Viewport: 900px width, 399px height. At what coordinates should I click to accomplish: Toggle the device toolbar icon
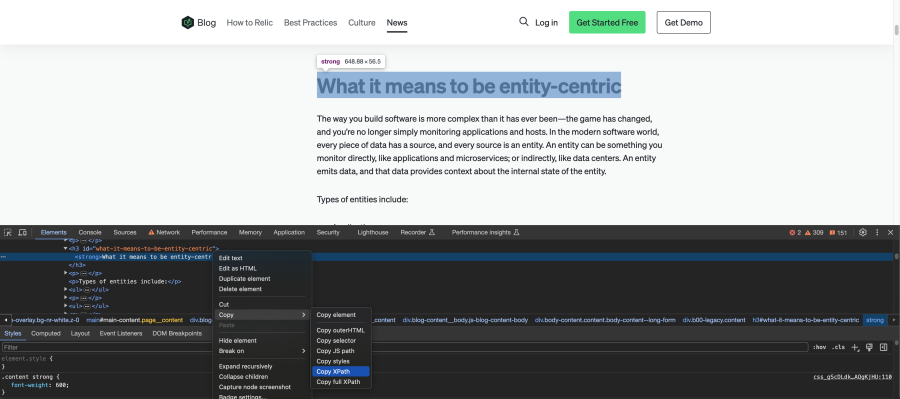22,233
